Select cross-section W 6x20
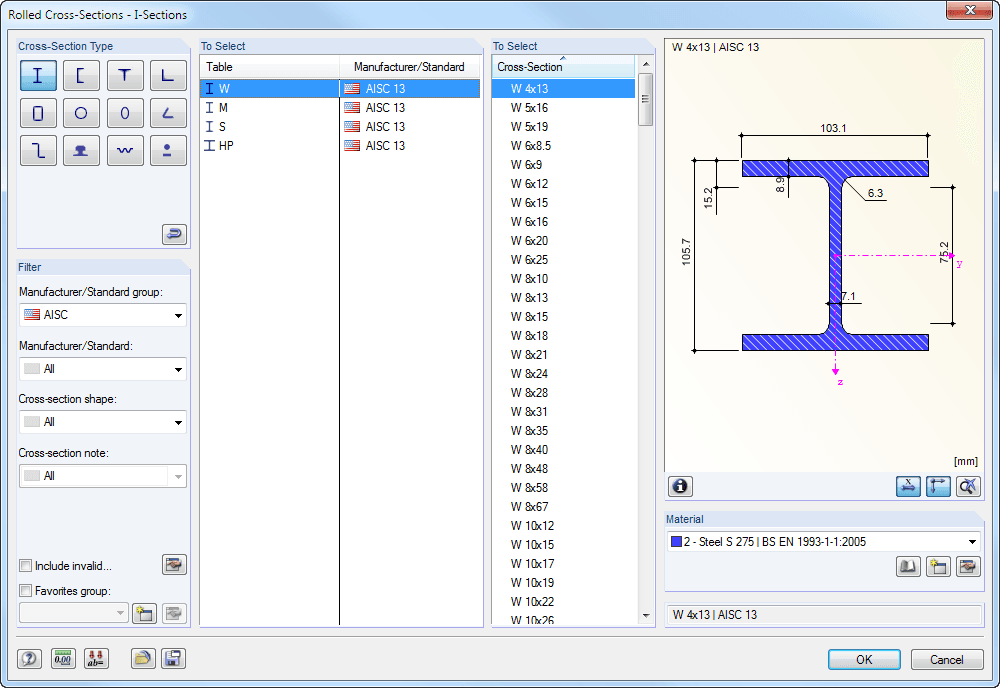Viewport: 1000px width, 688px height. click(x=564, y=241)
